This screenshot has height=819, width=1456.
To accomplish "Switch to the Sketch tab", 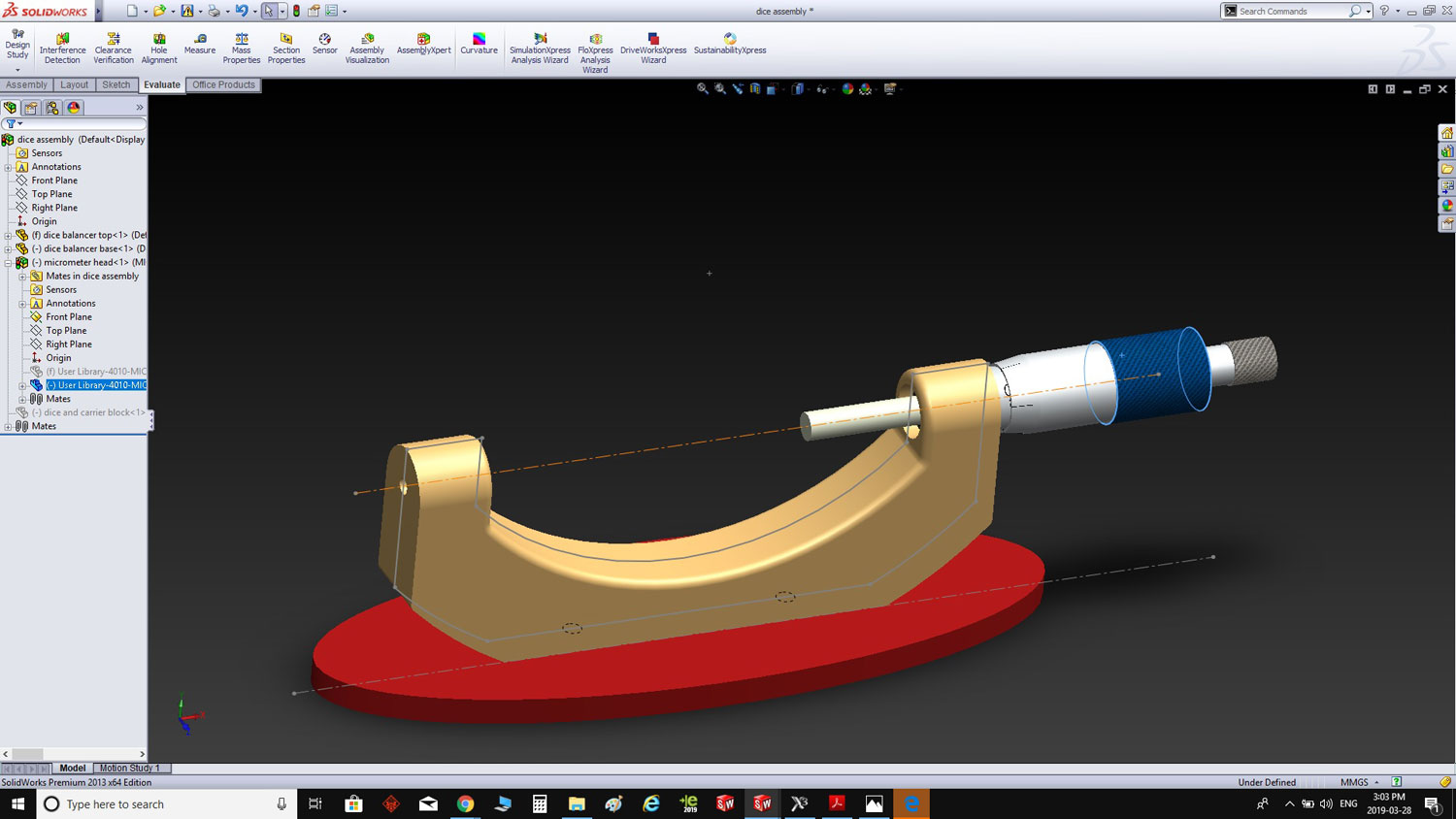I will [x=116, y=85].
